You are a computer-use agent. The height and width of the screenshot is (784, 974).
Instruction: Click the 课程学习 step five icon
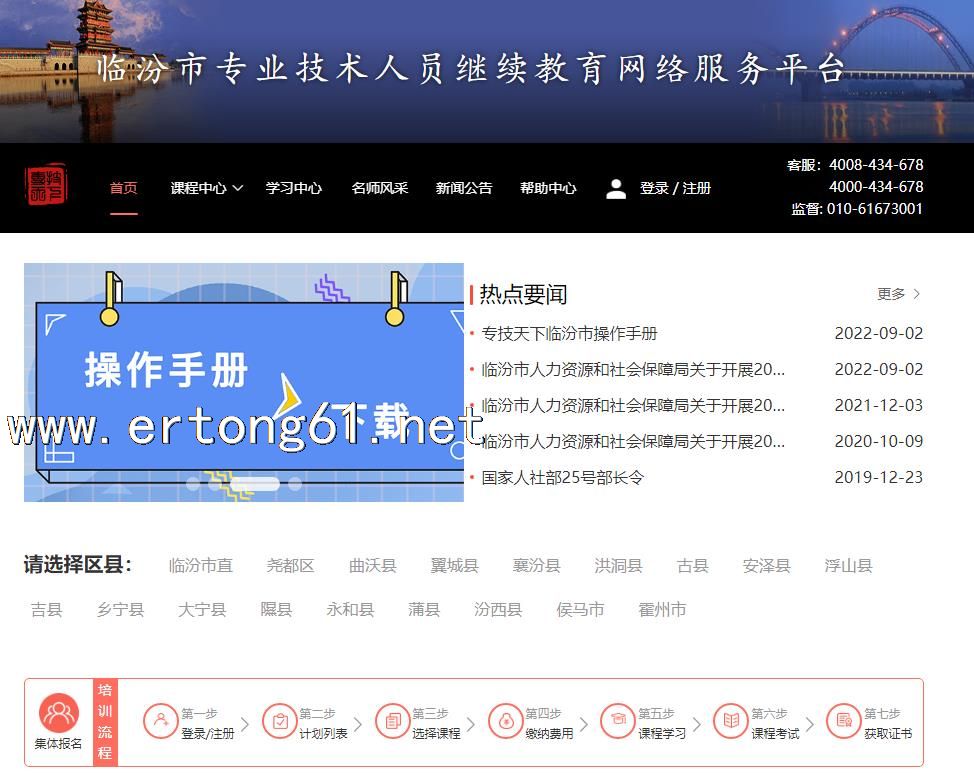pyautogui.click(x=618, y=721)
